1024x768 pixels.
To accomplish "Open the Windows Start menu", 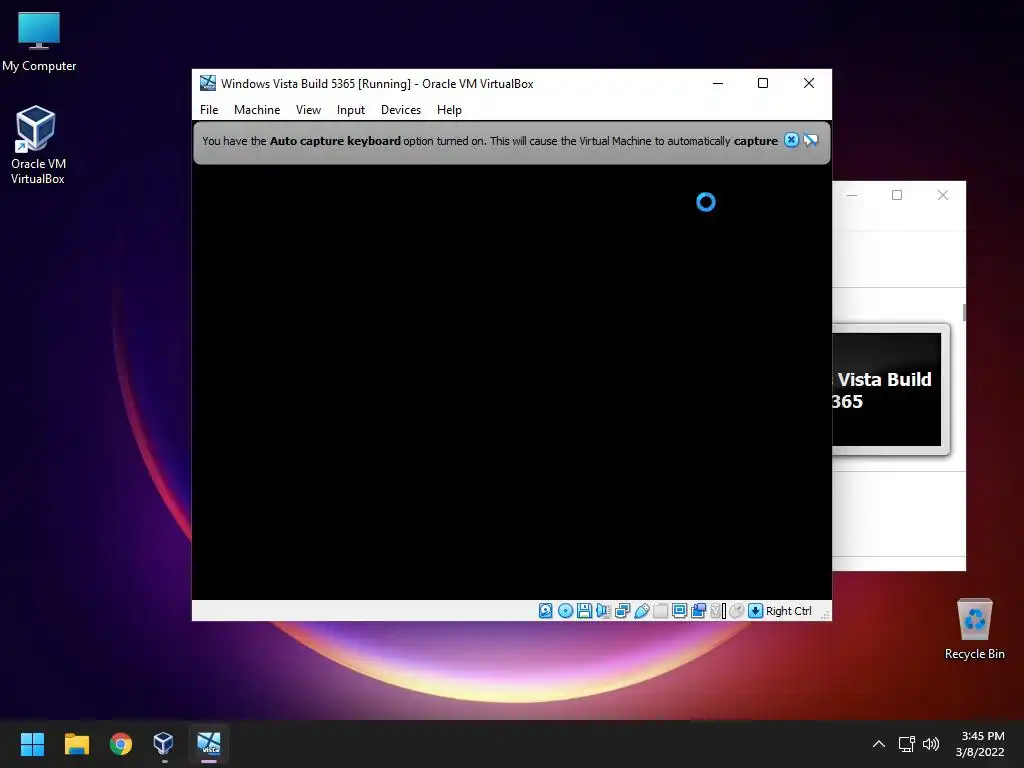I will [x=32, y=743].
